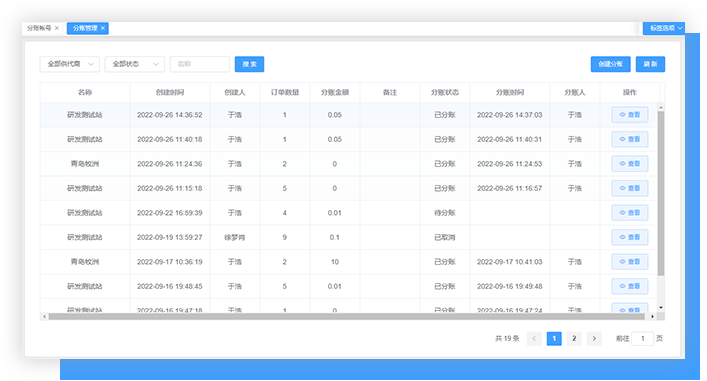
Task: Click 青岛牧洲 in the 2022-09-17 row
Action: [x=85, y=262]
